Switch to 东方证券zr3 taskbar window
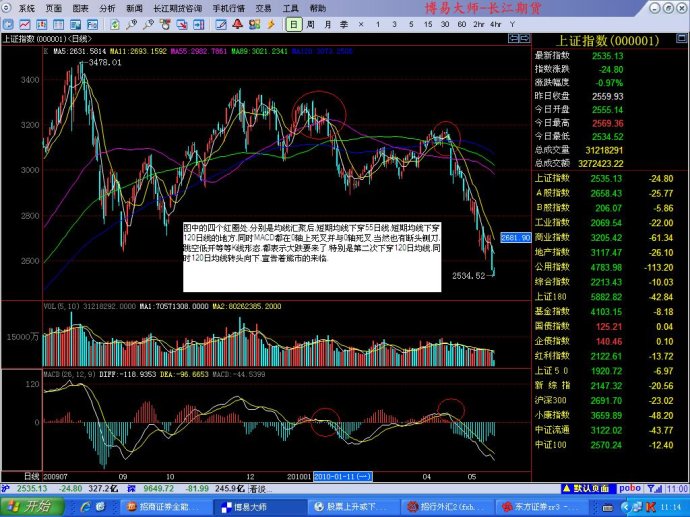 [x=541, y=507]
